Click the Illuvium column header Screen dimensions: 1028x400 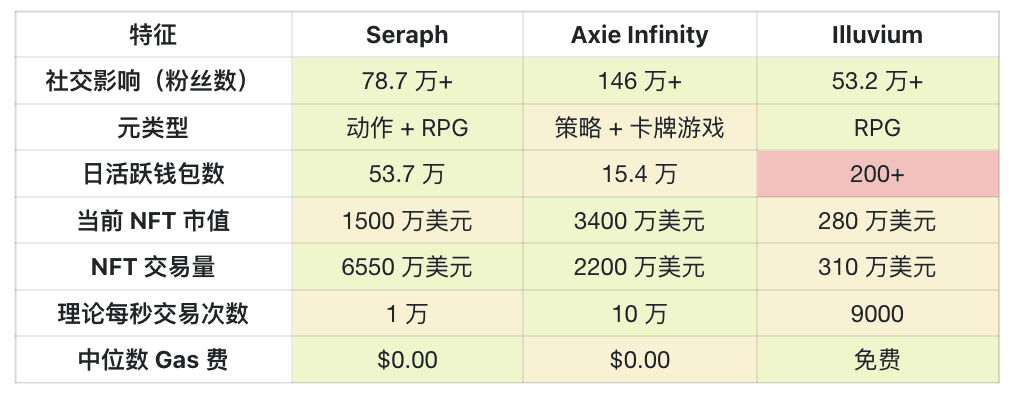877,35
